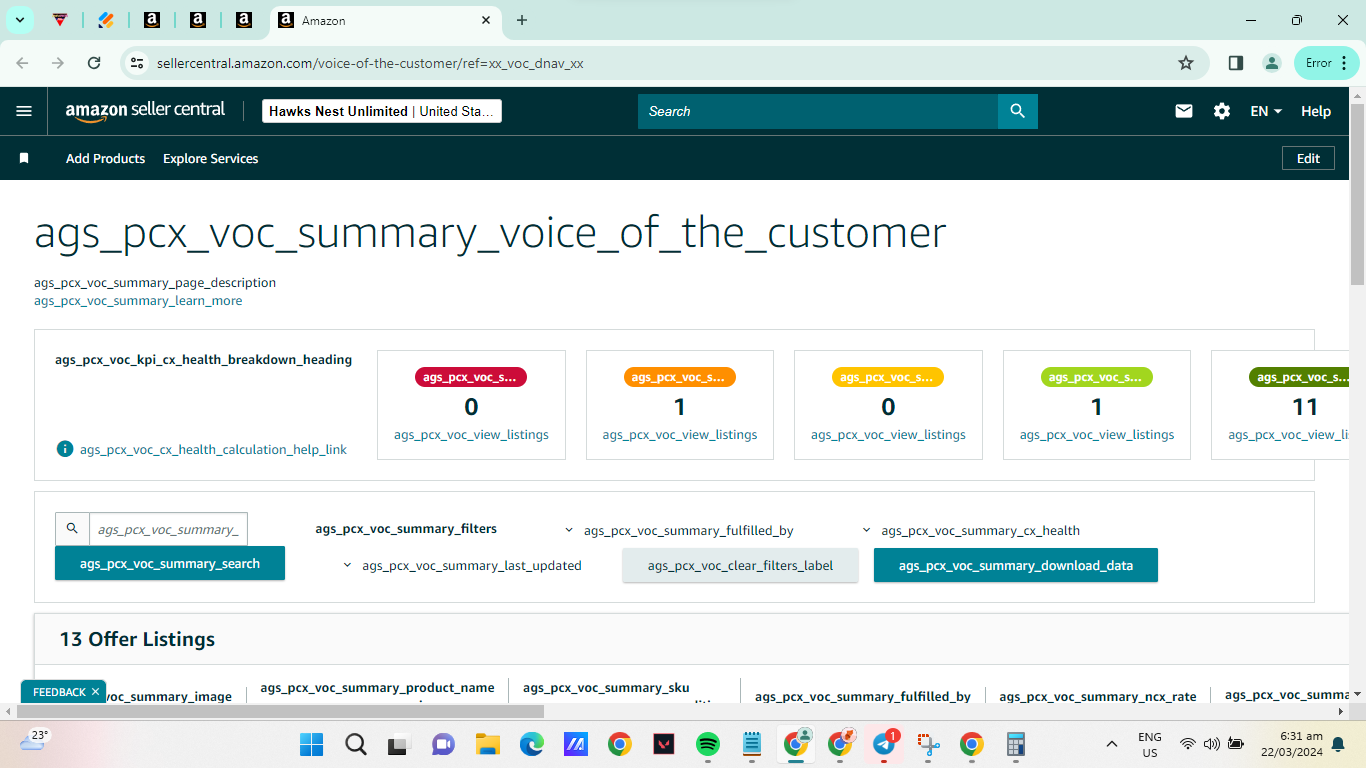
Task: Click the Edit button
Action: [1308, 158]
